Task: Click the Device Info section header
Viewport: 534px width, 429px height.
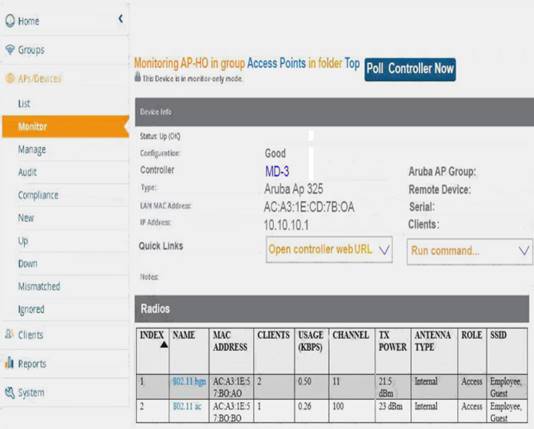Action: [334, 112]
